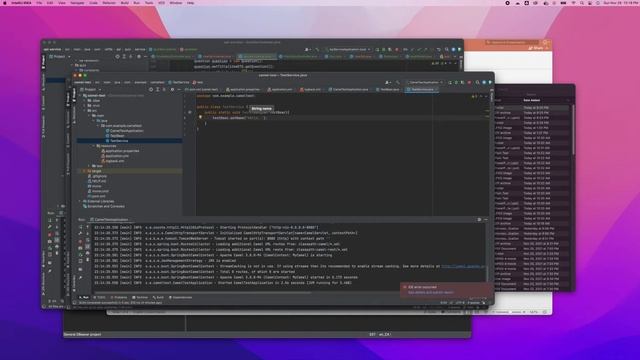Open the File menu
Viewport: 640px width, 360px height.
click(39, 3)
